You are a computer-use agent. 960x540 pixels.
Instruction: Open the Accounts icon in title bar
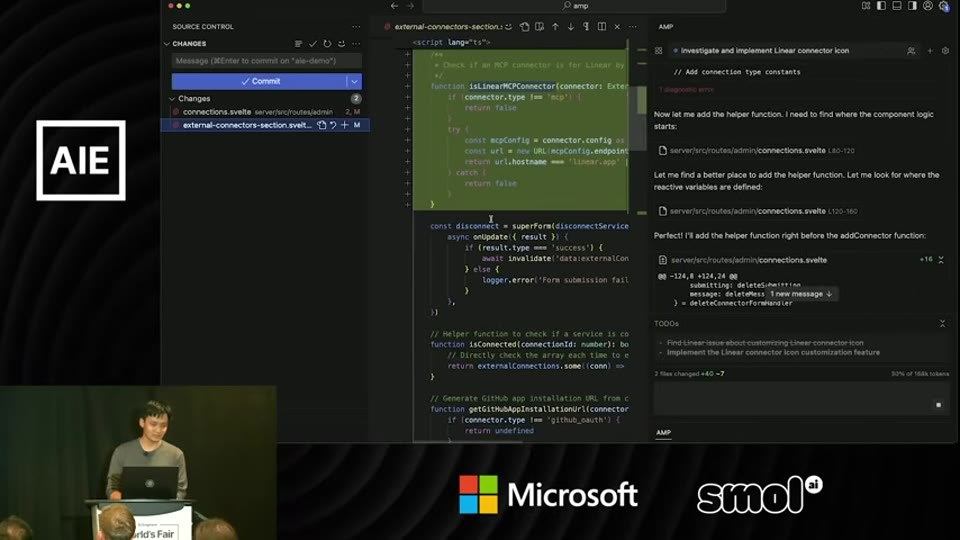click(928, 6)
